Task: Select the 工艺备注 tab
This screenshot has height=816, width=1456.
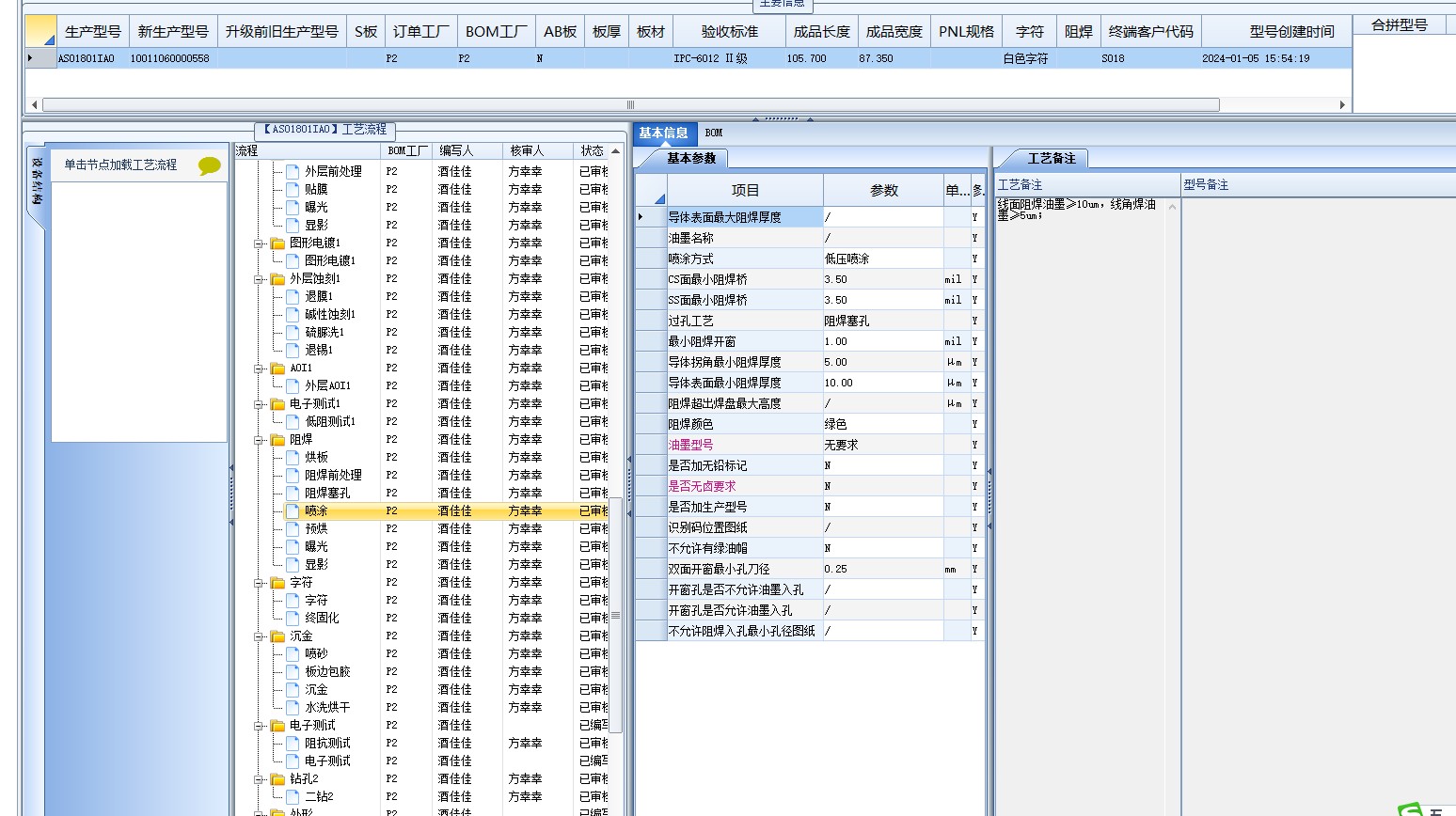Action: coord(1051,158)
